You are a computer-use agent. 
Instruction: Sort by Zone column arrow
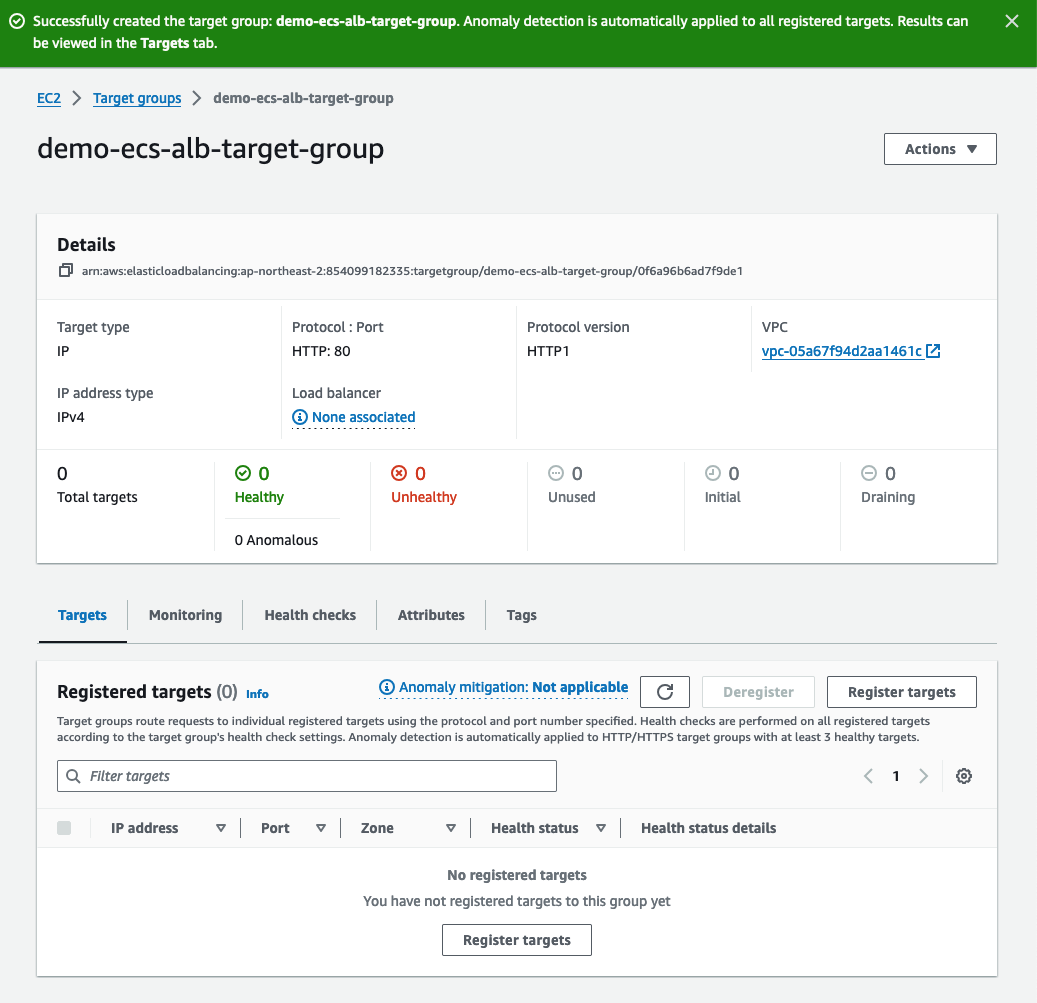tap(451, 828)
